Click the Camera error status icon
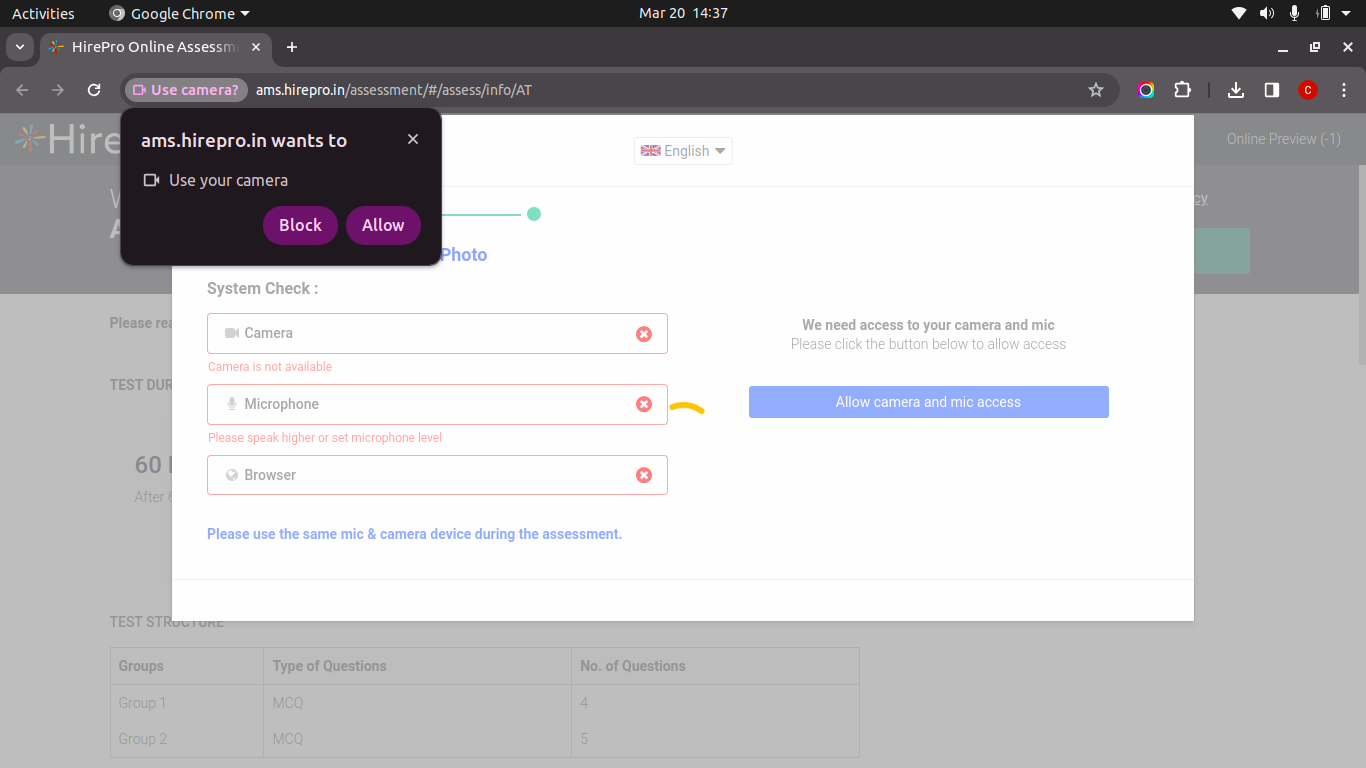 coord(644,334)
